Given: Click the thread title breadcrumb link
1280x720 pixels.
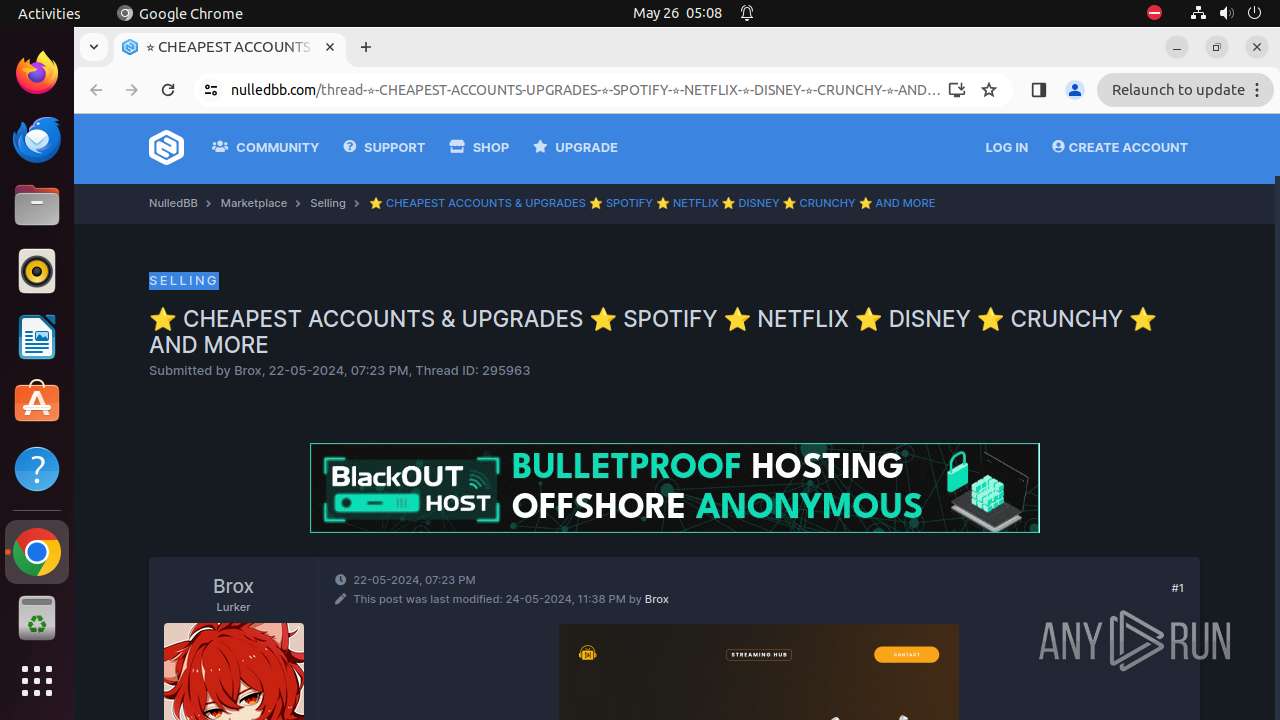Looking at the screenshot, I should point(652,203).
